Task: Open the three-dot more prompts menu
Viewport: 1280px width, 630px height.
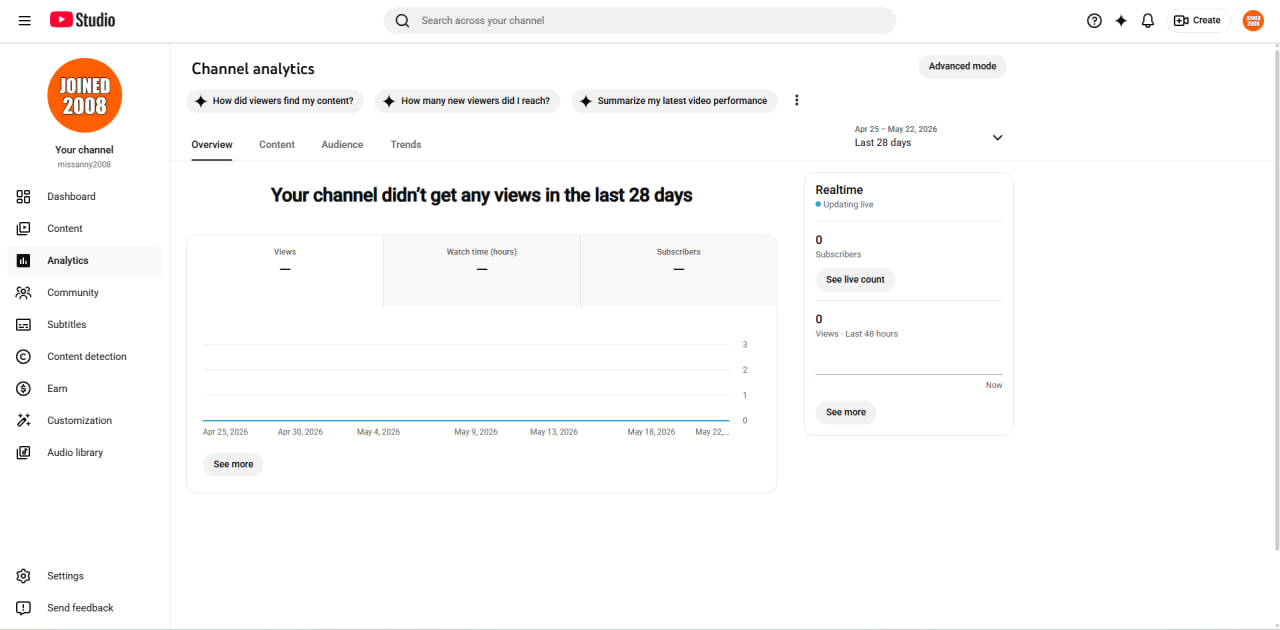Action: 797,100
